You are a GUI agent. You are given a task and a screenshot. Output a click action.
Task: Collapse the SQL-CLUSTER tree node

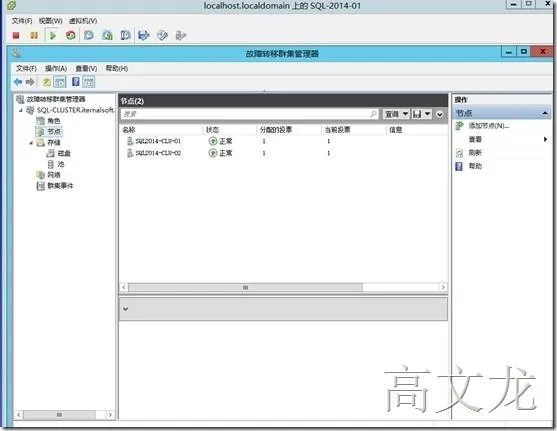pos(21,111)
